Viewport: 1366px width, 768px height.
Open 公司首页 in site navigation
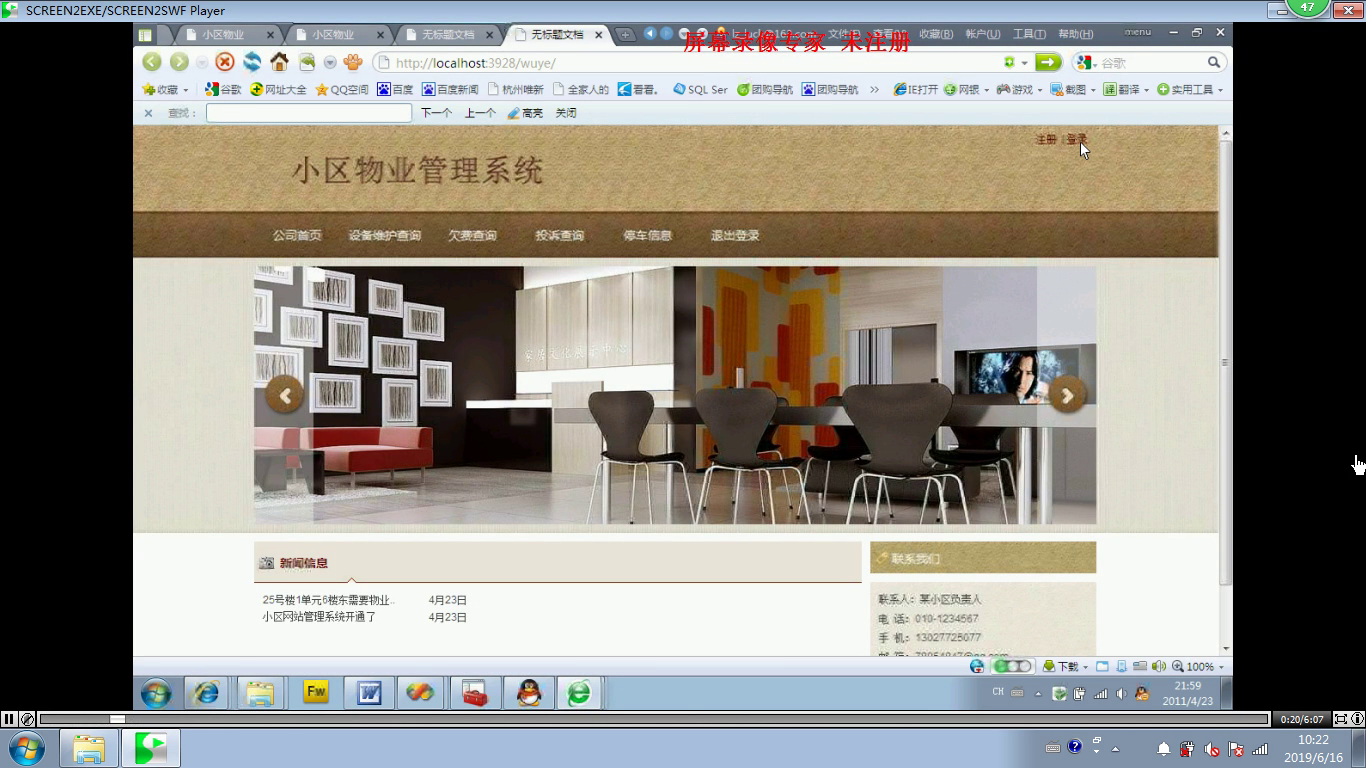(x=297, y=236)
